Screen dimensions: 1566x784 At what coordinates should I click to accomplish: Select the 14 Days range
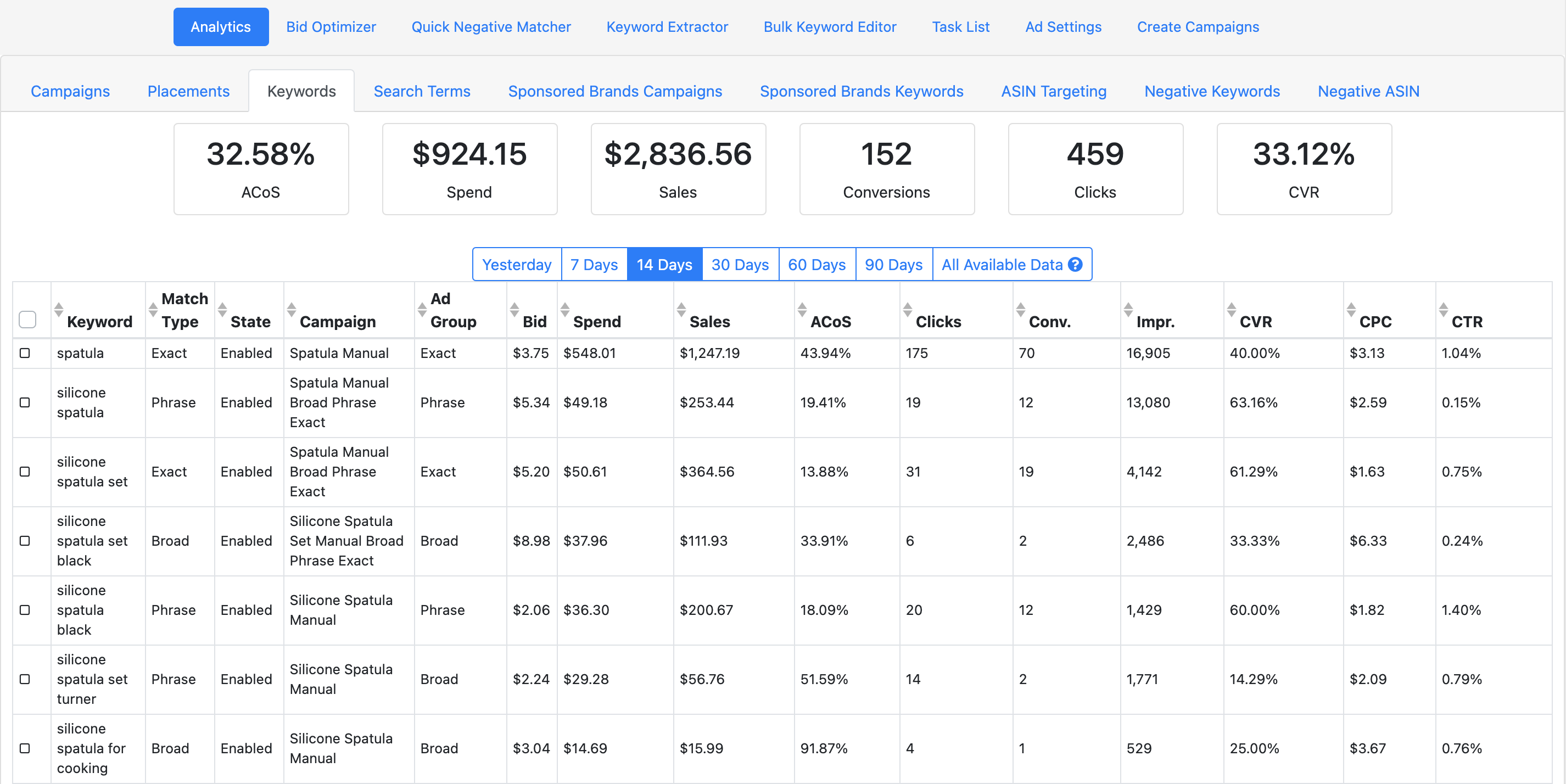tap(664, 265)
